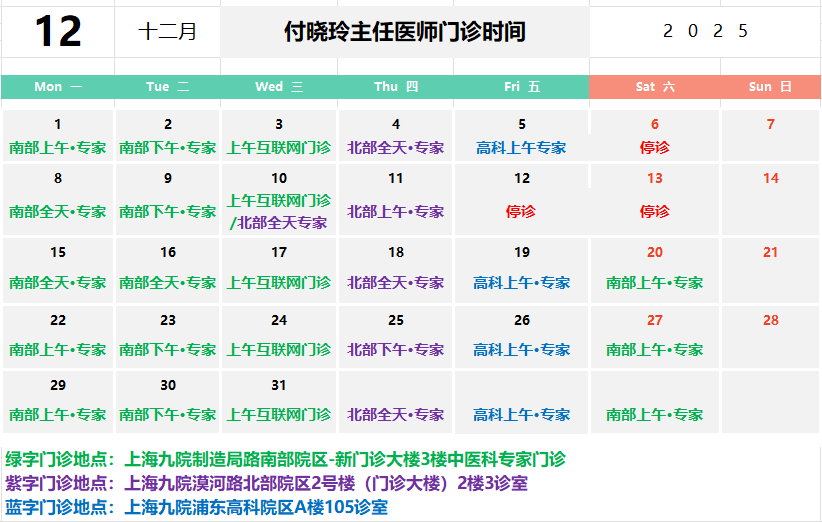The width and height of the screenshot is (822, 522).
Task: Click the year 2025 cell
Action: tap(705, 32)
